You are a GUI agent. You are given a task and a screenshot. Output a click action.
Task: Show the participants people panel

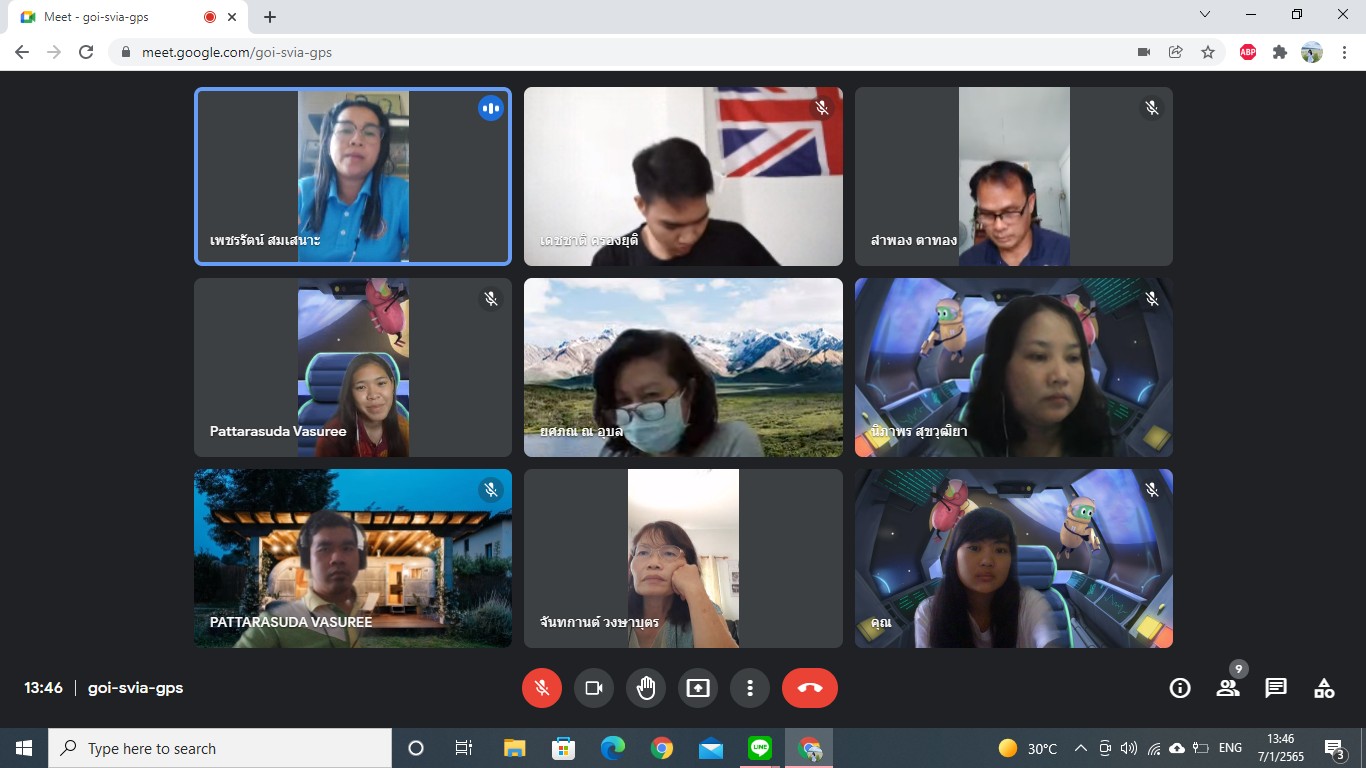[1228, 688]
